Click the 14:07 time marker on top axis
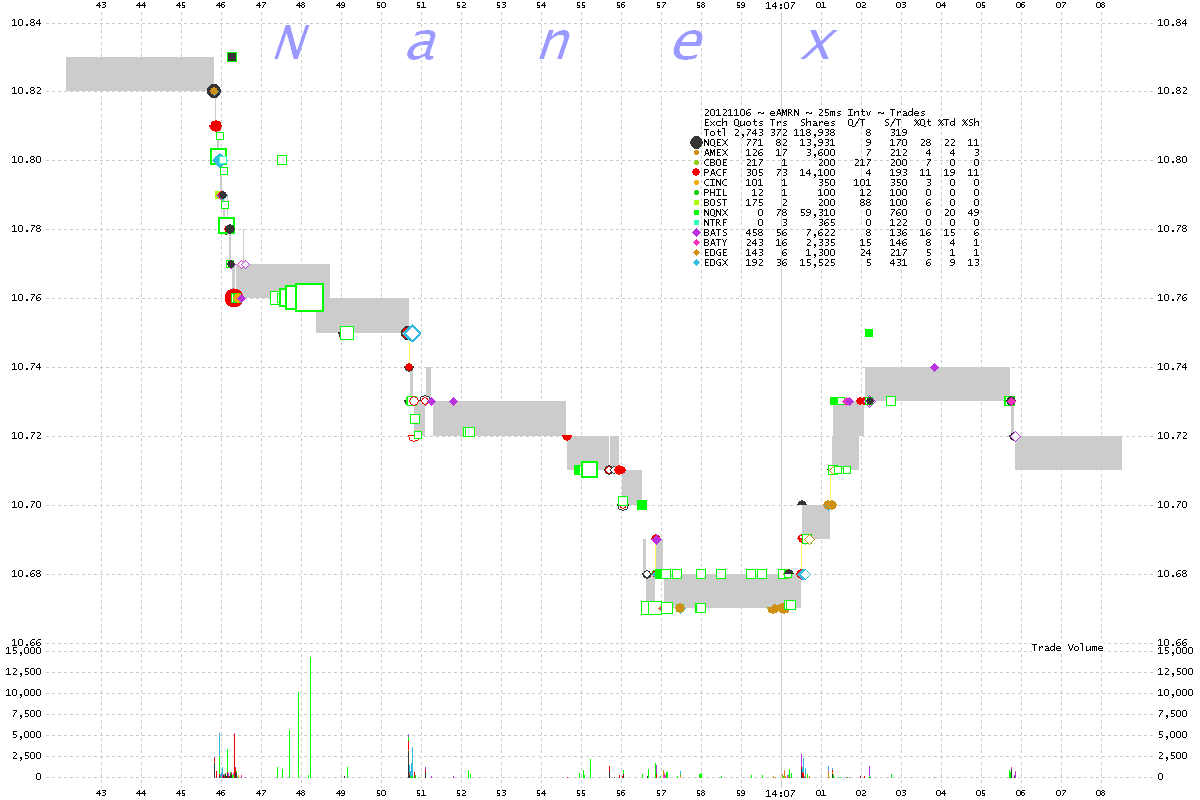Viewport: 1200px width, 800px height. pyautogui.click(x=780, y=5)
